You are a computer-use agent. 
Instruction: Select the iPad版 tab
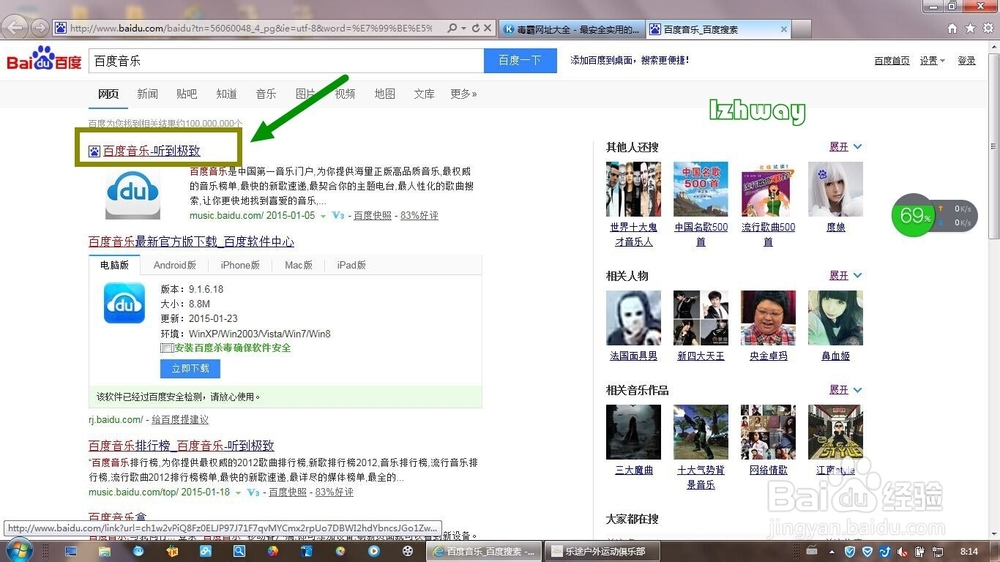pyautogui.click(x=351, y=265)
